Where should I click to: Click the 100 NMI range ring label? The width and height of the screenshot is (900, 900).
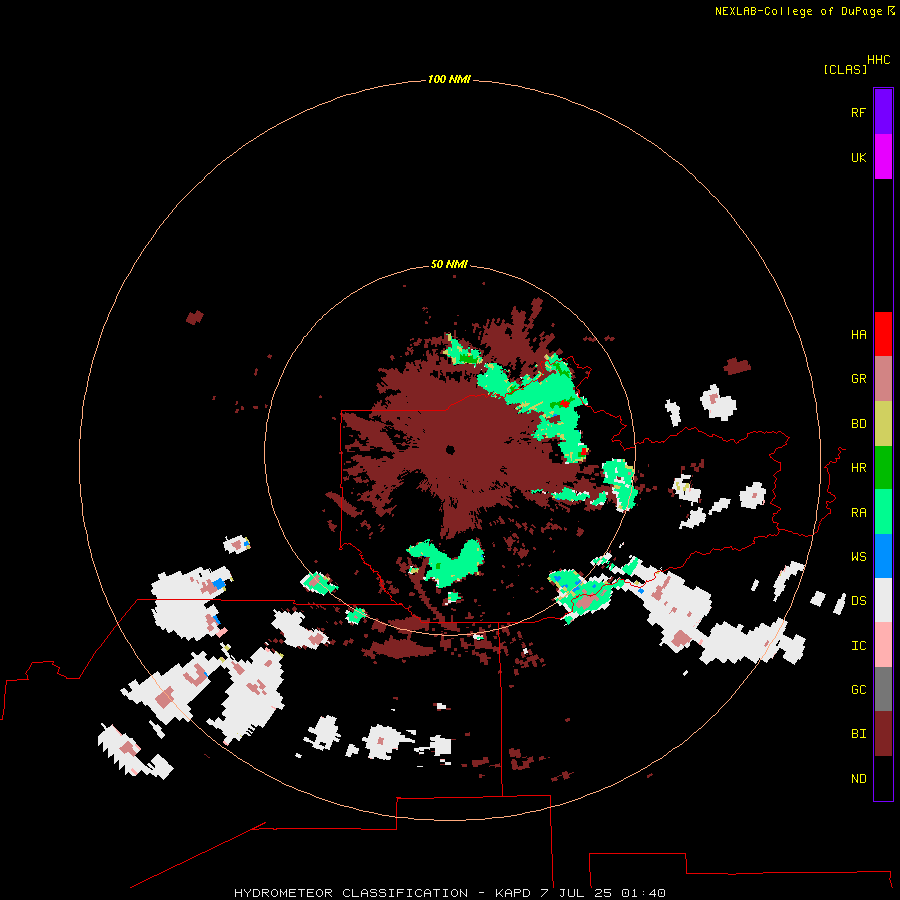pyautogui.click(x=449, y=79)
